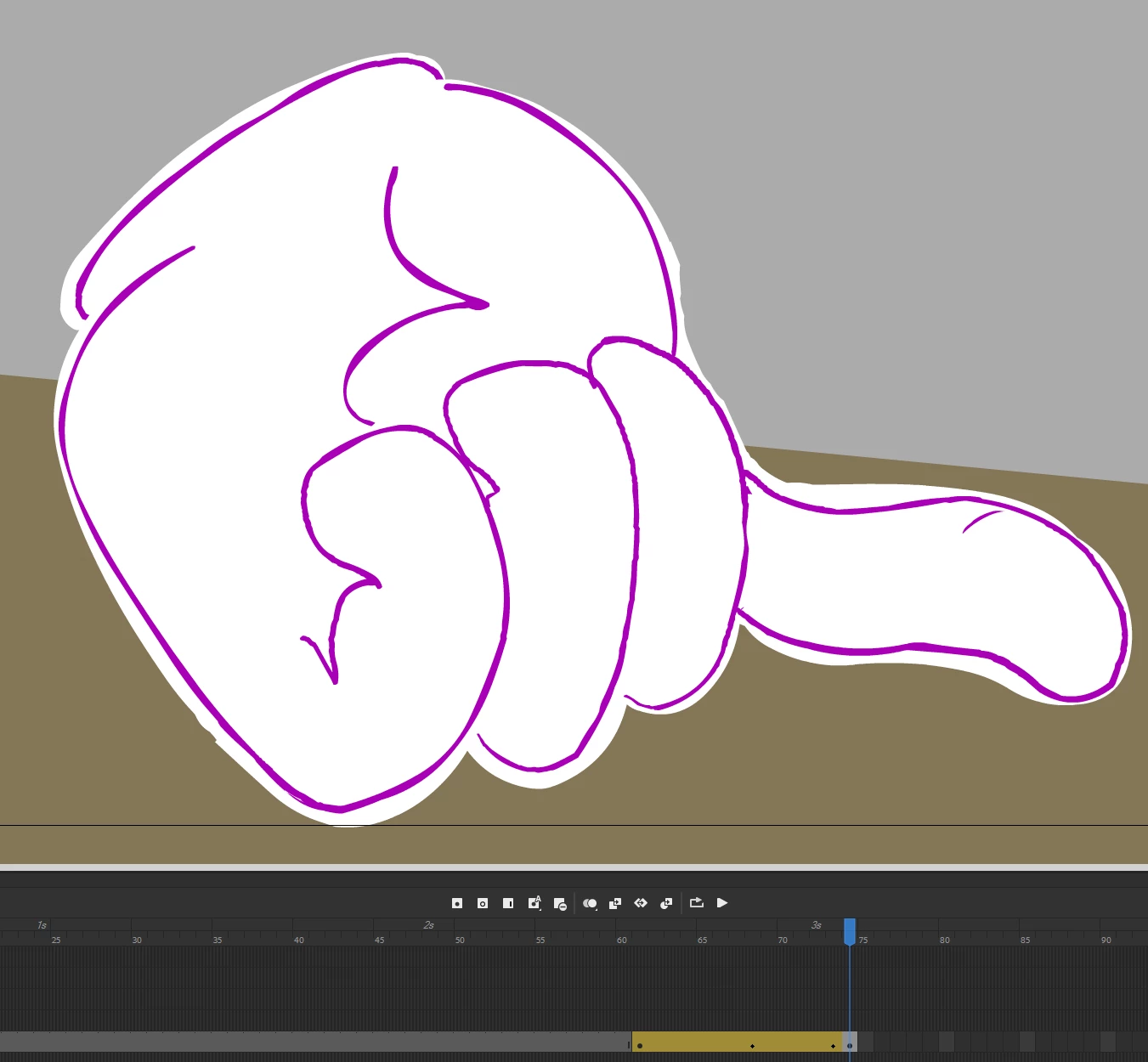Select the blue playhead marker

click(850, 931)
